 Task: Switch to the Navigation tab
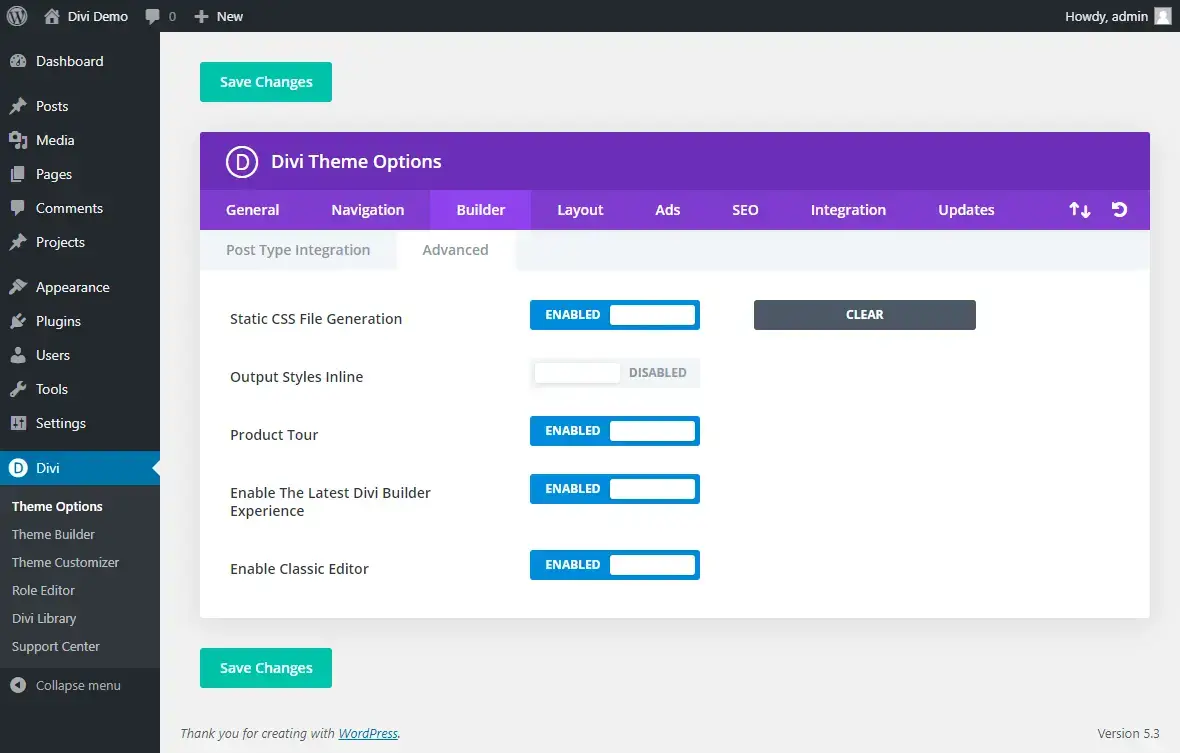[x=367, y=210]
